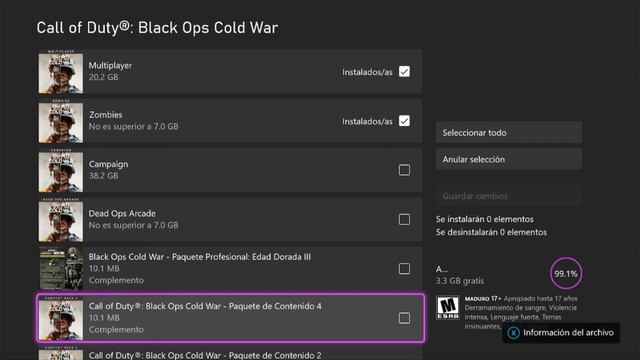Click the Dead Ops Arcade row title
The height and width of the screenshot is (360, 640).
tap(122, 213)
